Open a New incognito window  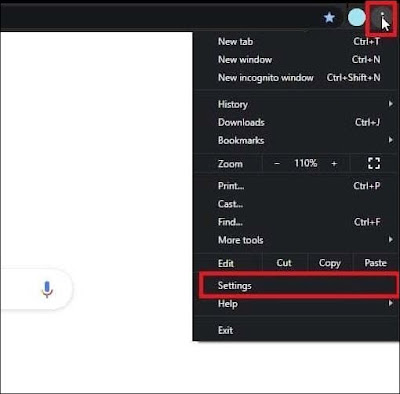coord(296,78)
